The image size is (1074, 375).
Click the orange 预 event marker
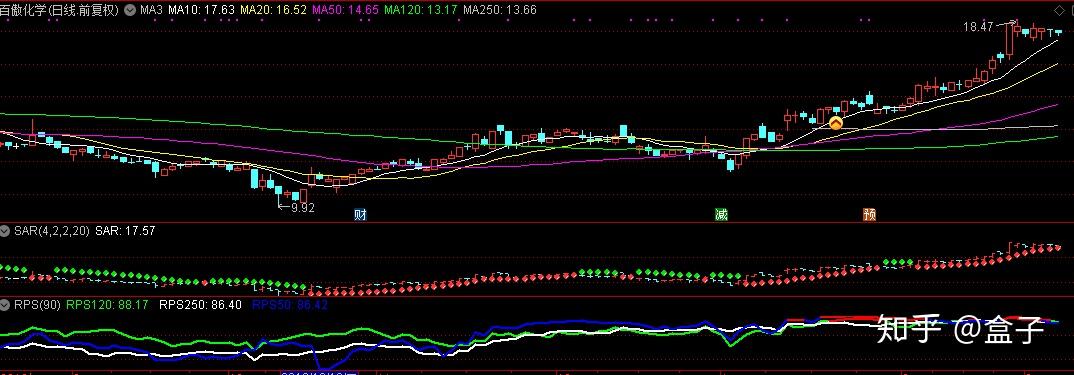click(870, 215)
